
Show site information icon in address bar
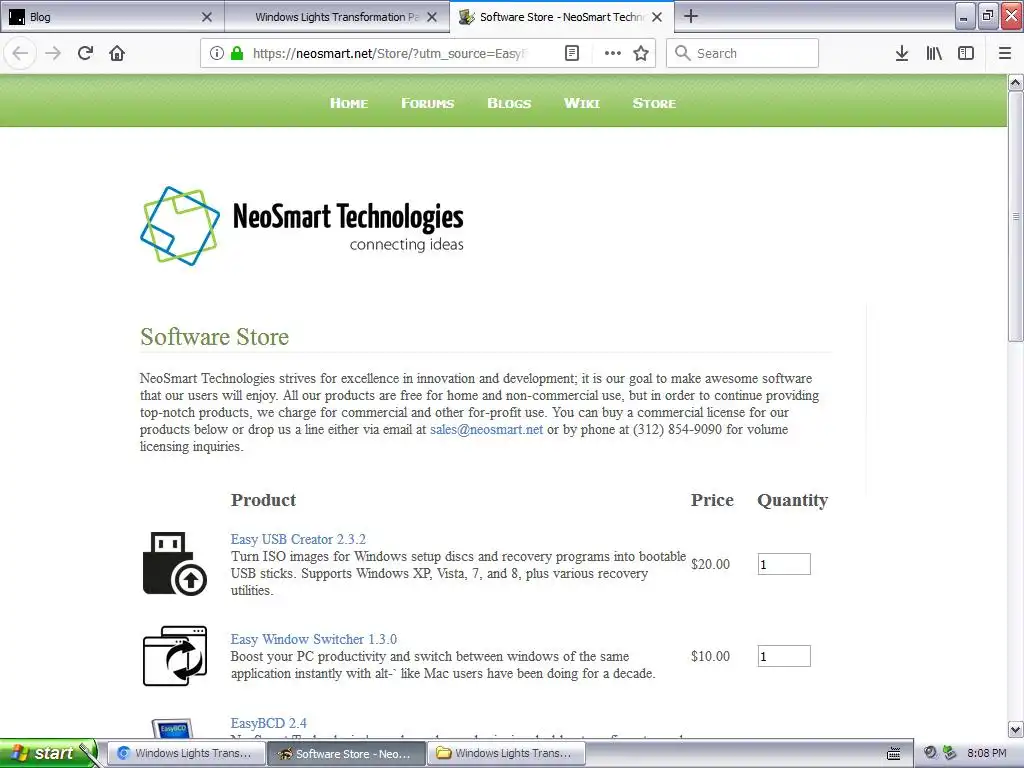217,53
